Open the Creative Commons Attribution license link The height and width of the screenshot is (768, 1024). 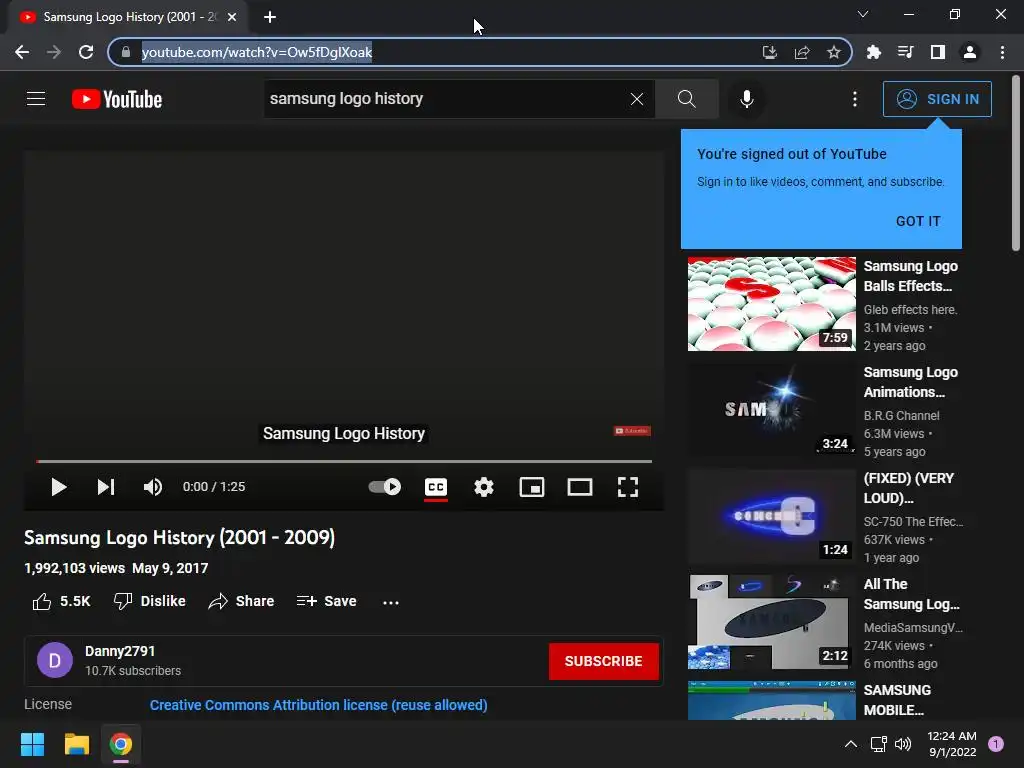point(318,705)
